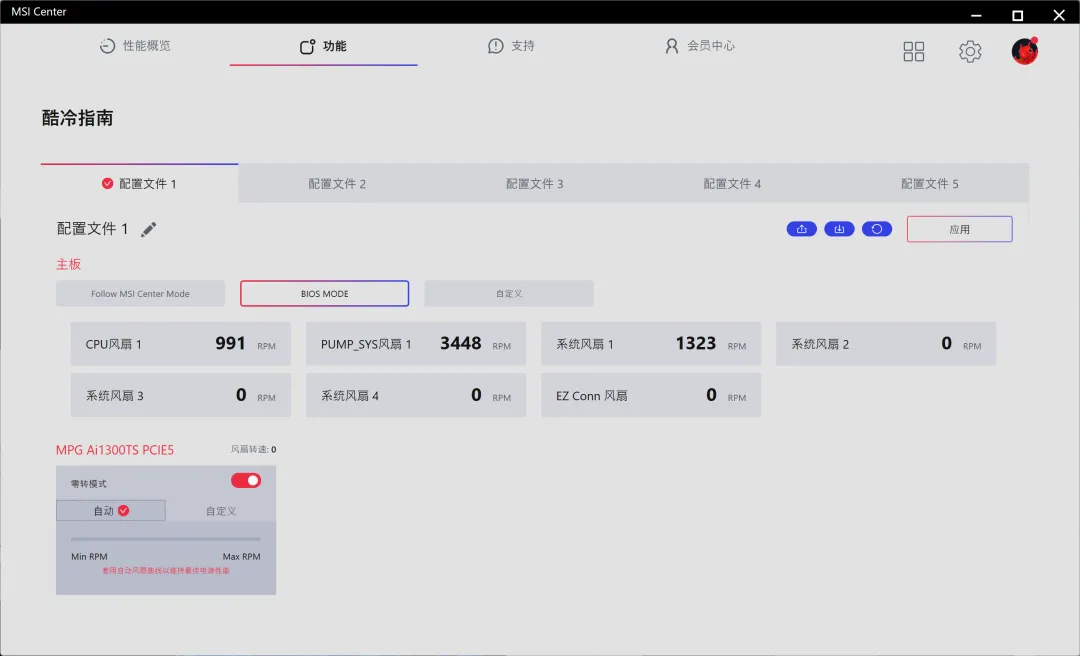
Task: Select the 系统风扇 1 card
Action: [x=651, y=343]
